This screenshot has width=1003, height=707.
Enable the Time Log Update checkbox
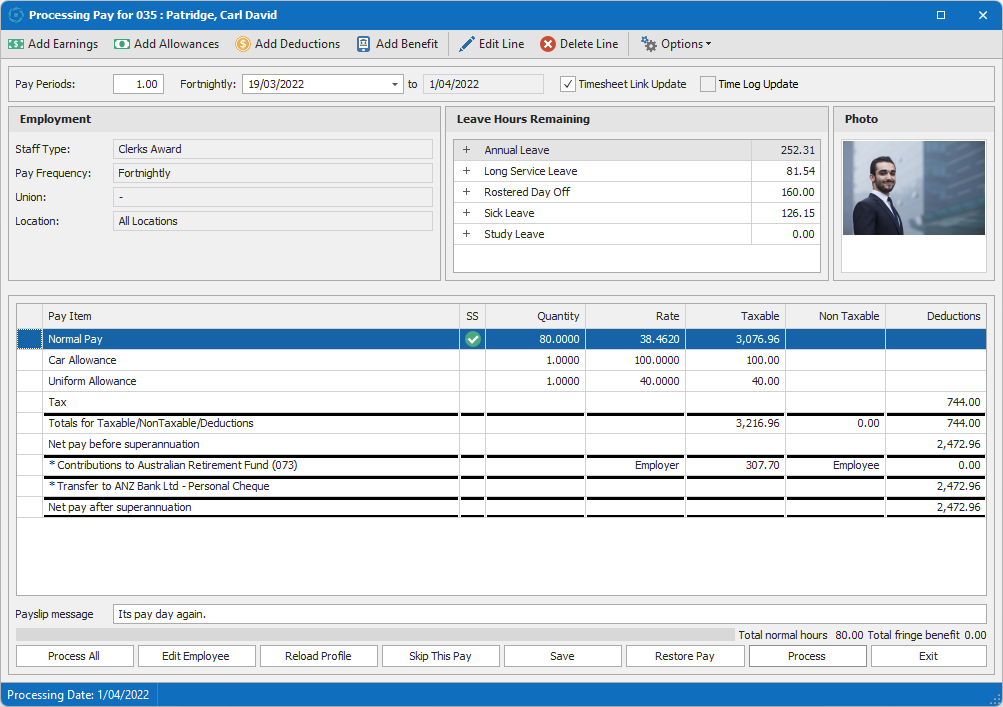tap(708, 84)
